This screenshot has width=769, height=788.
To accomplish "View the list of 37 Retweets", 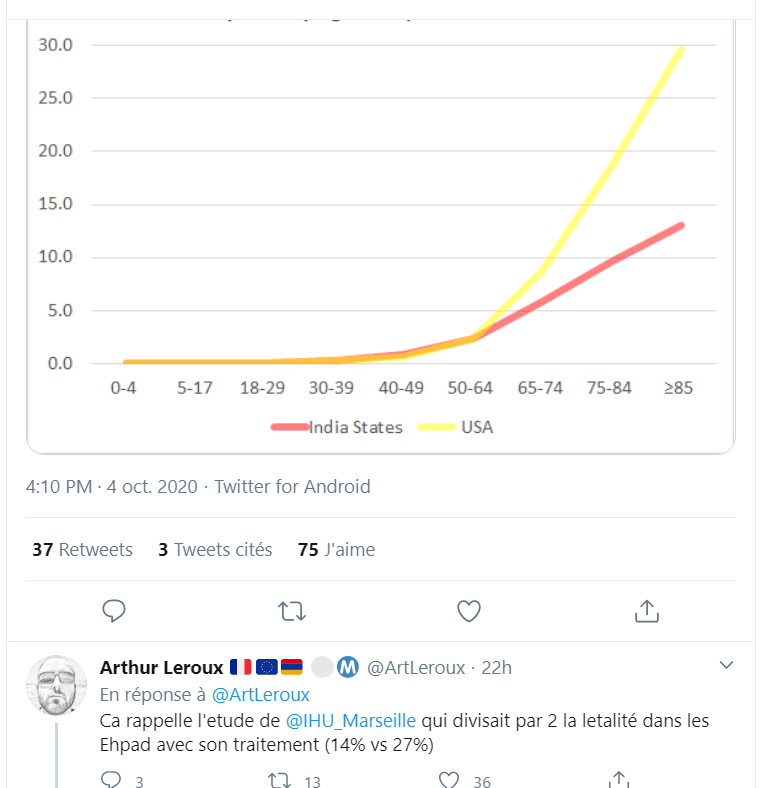I will (x=82, y=550).
